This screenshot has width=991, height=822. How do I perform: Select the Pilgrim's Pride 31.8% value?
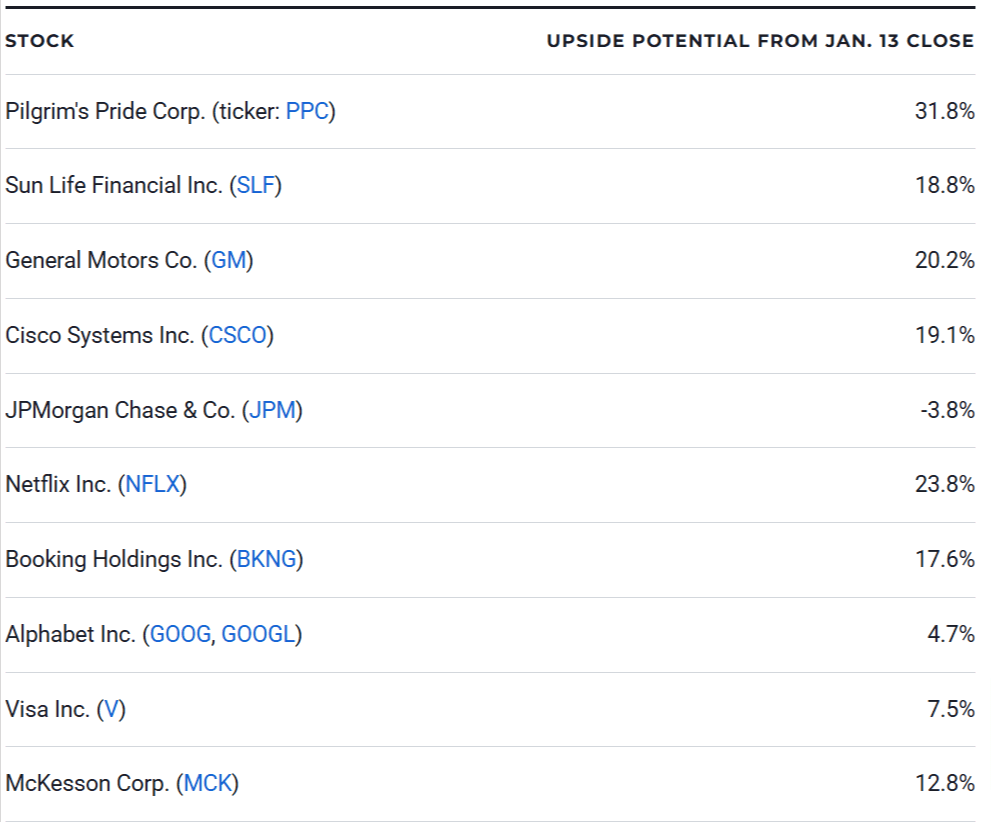click(944, 111)
